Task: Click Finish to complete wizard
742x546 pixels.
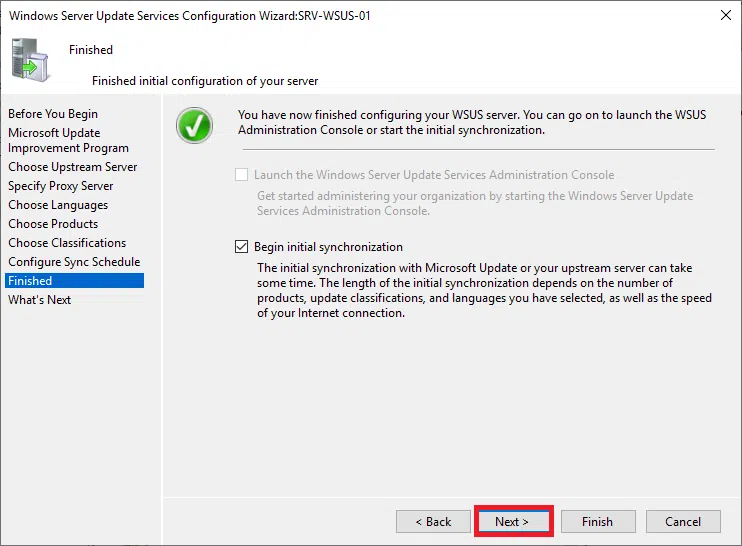Action: point(597,522)
